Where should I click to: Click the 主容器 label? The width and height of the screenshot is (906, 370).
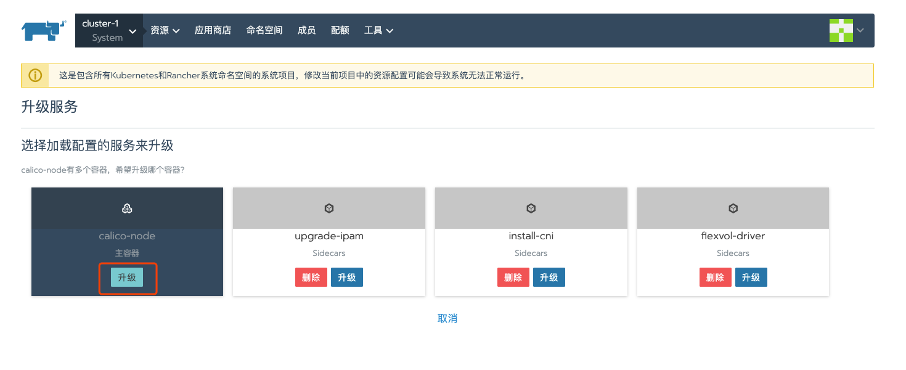tap(127, 253)
